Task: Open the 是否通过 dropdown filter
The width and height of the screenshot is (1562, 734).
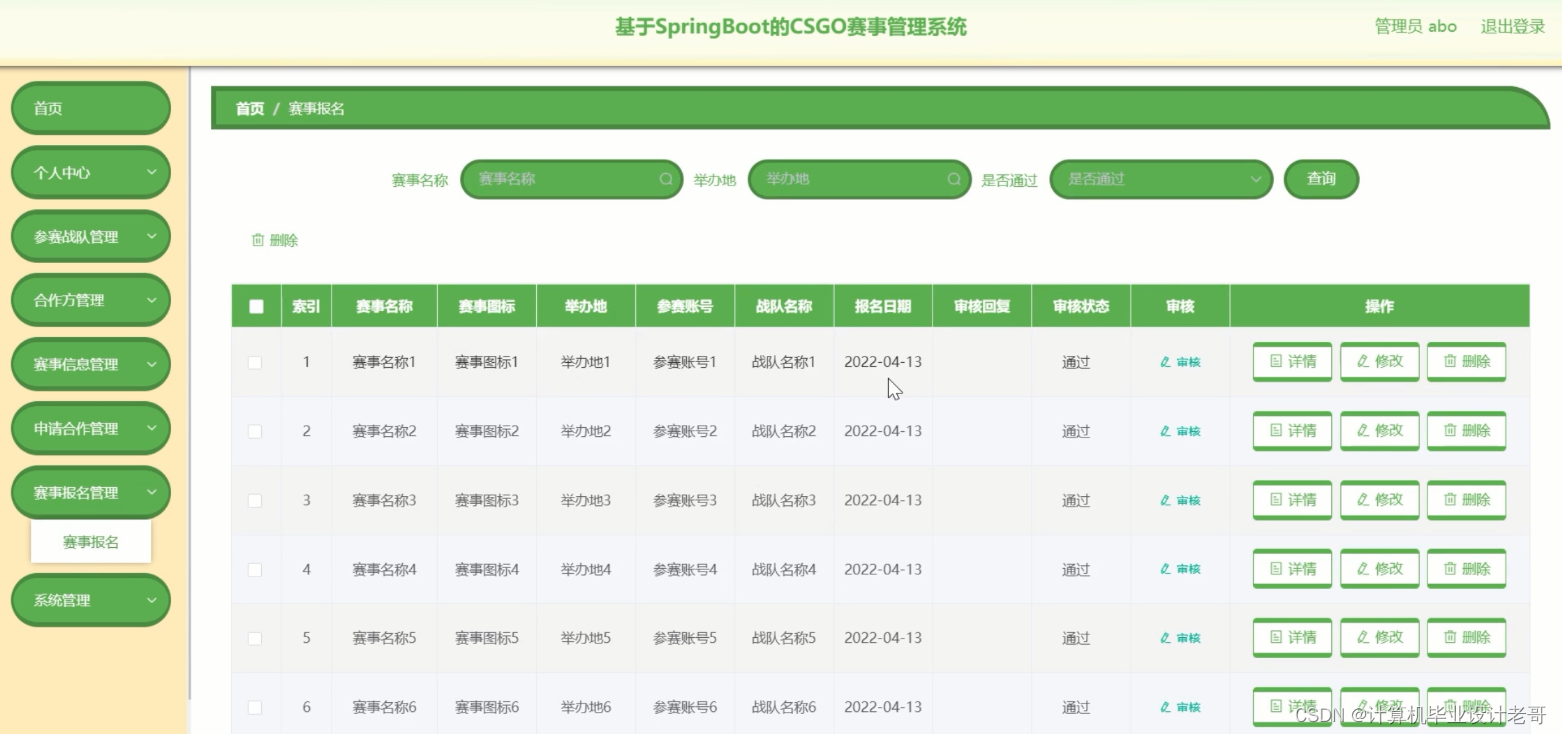Action: click(x=1161, y=179)
